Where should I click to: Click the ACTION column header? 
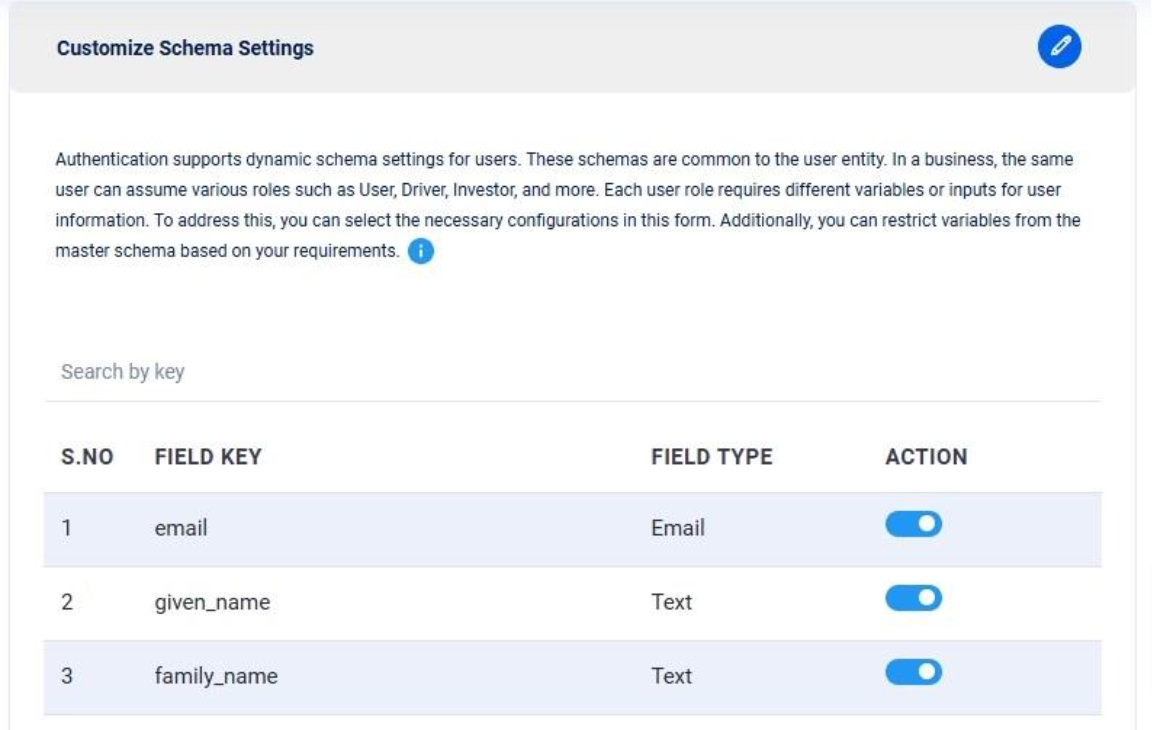tap(926, 457)
